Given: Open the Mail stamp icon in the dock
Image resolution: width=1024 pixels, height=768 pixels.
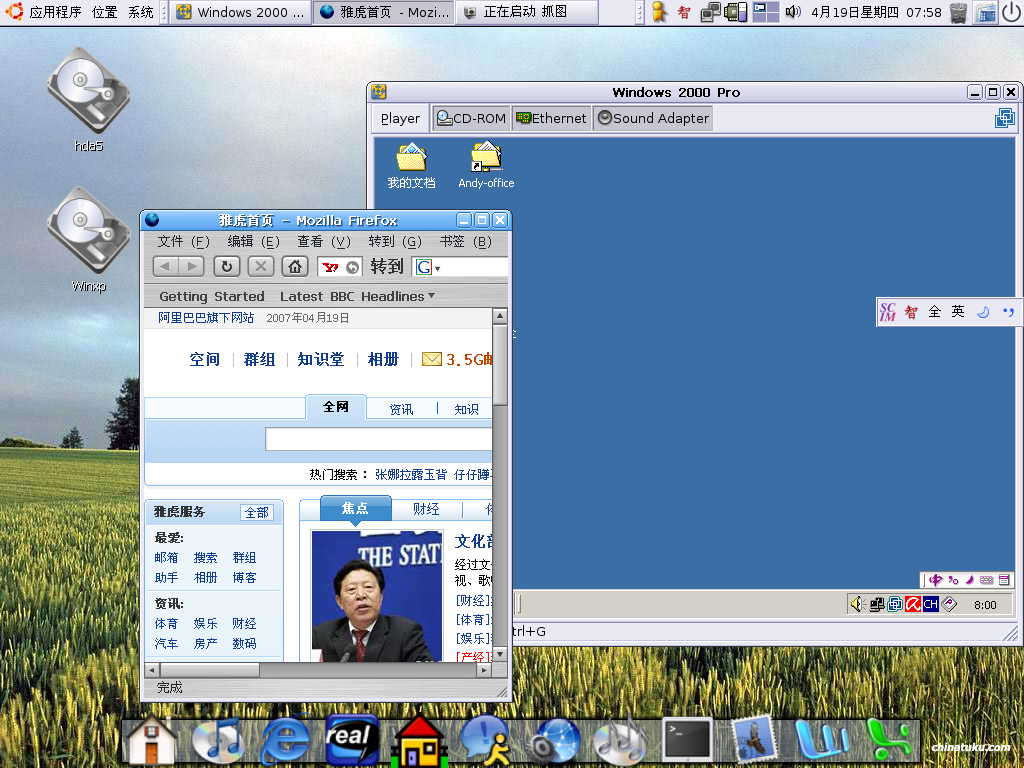Looking at the screenshot, I should point(753,741).
